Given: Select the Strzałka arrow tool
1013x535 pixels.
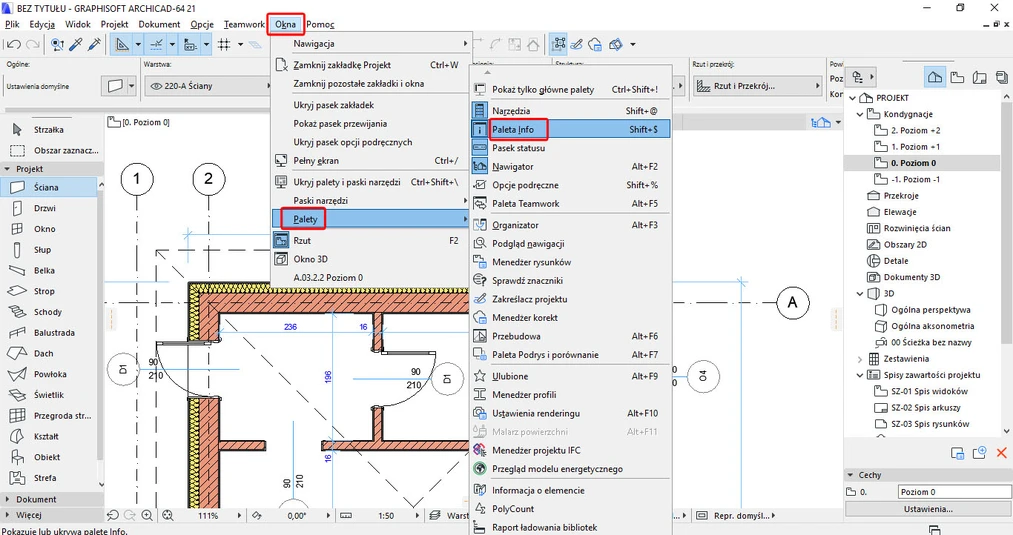Looking at the screenshot, I should point(49,130).
